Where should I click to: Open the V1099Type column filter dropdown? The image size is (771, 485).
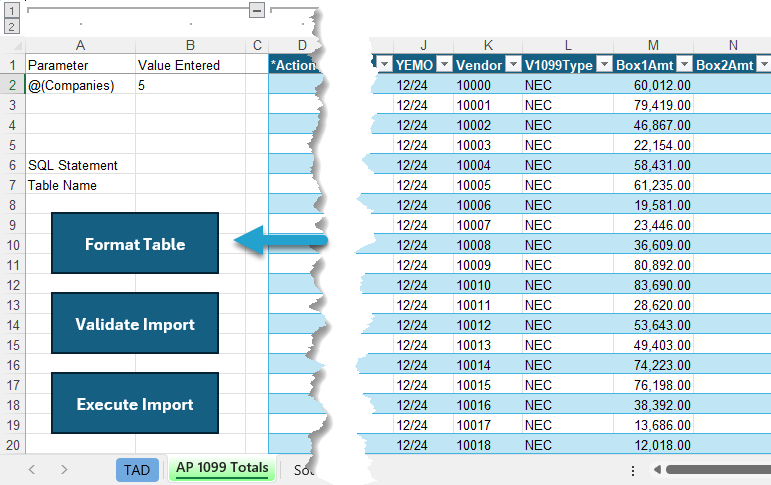coord(604,64)
